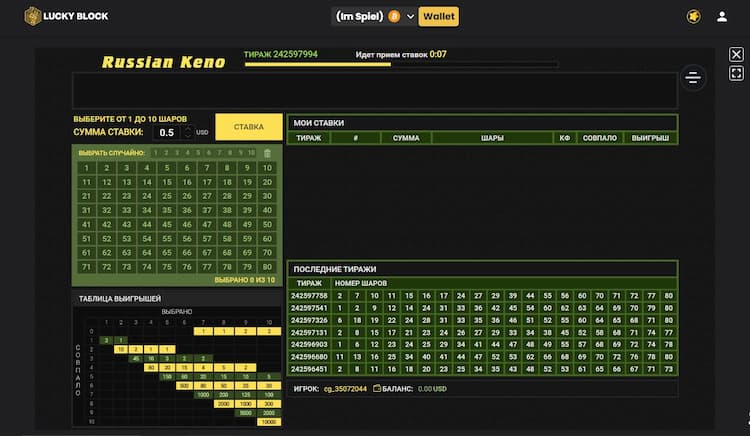Click the draw number 242597131 row
This screenshot has width=750, height=436.
click(483, 333)
